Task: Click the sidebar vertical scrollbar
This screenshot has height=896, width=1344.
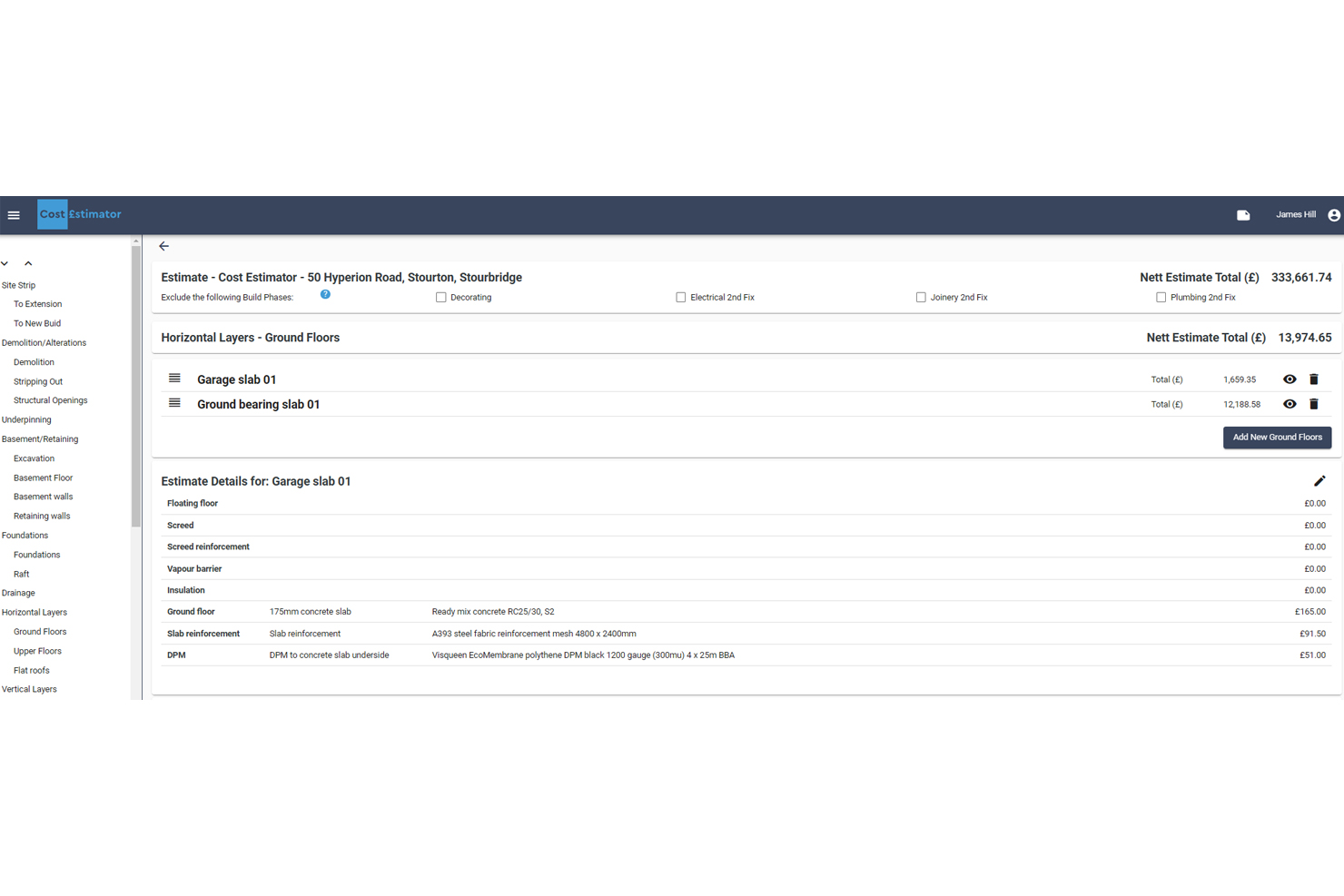Action: (x=136, y=386)
